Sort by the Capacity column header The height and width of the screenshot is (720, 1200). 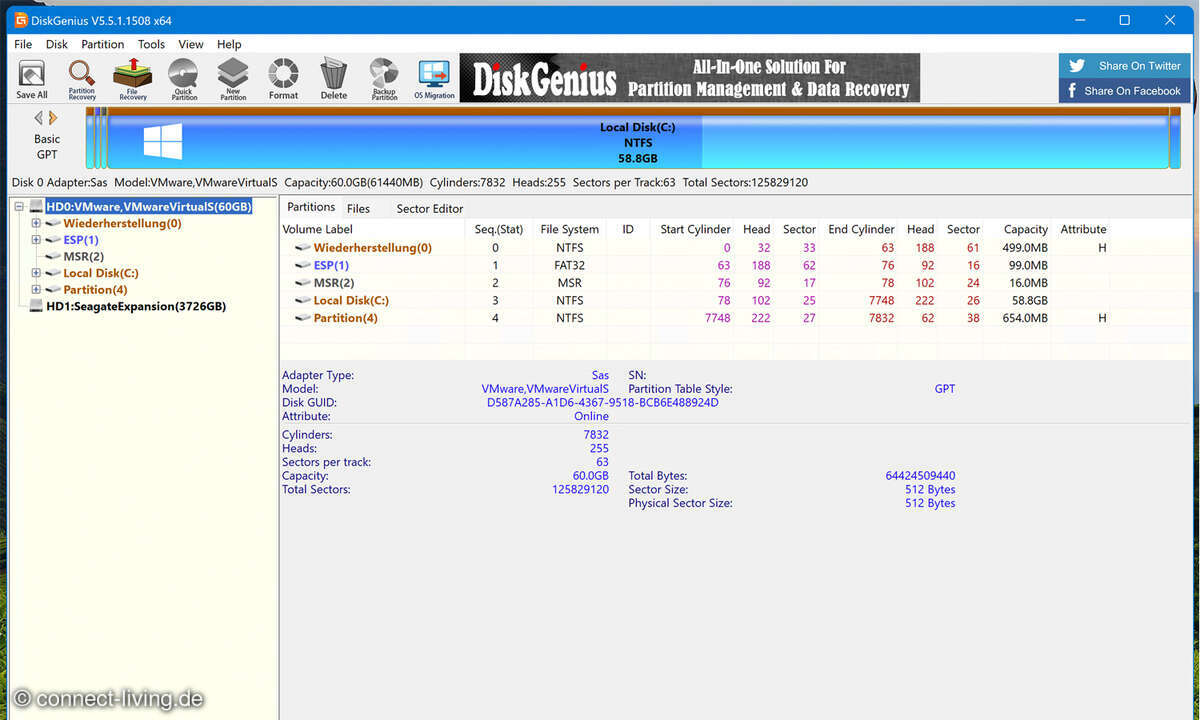click(x=1026, y=229)
